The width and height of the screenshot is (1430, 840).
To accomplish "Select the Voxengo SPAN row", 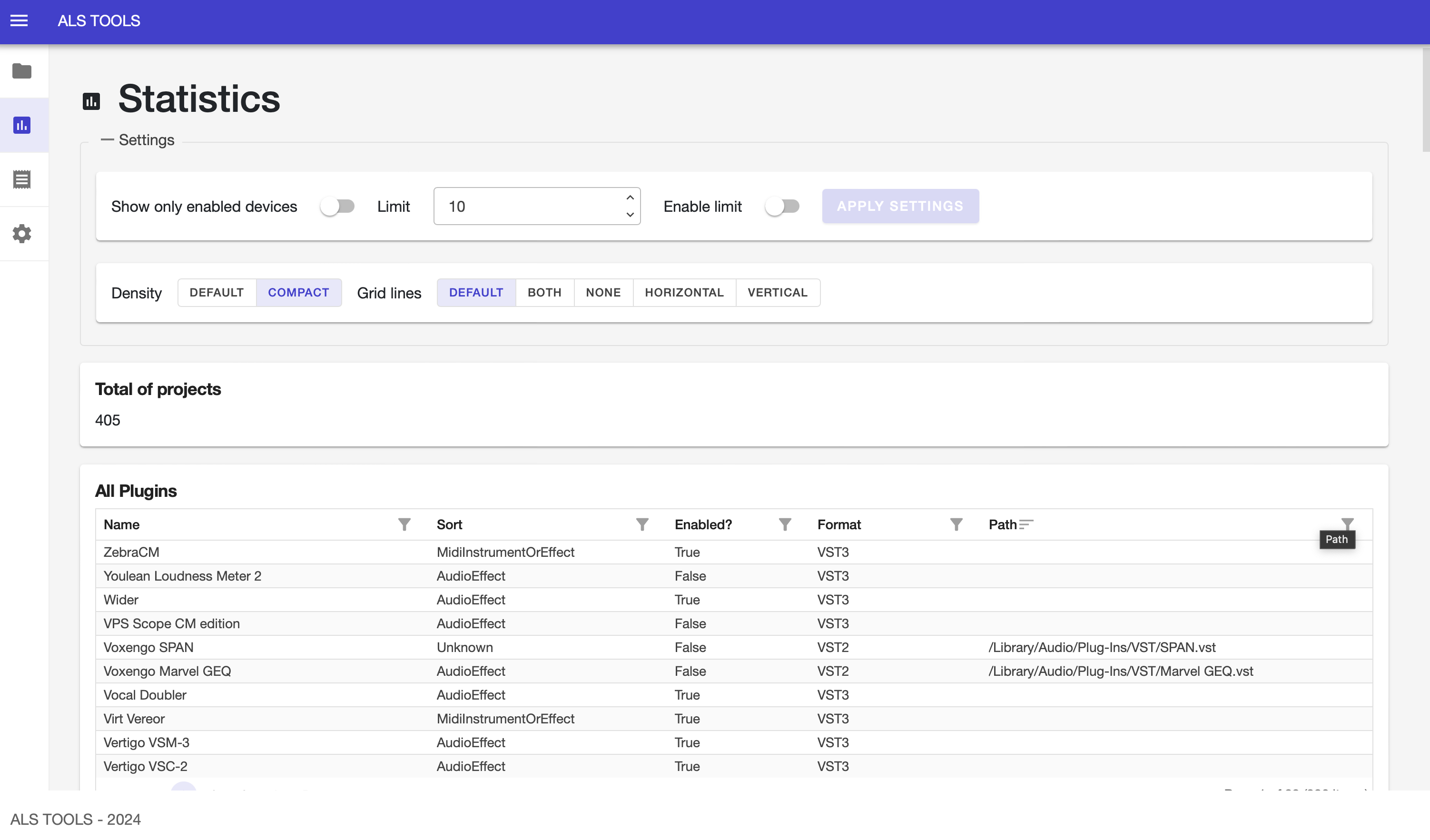I will 734,647.
